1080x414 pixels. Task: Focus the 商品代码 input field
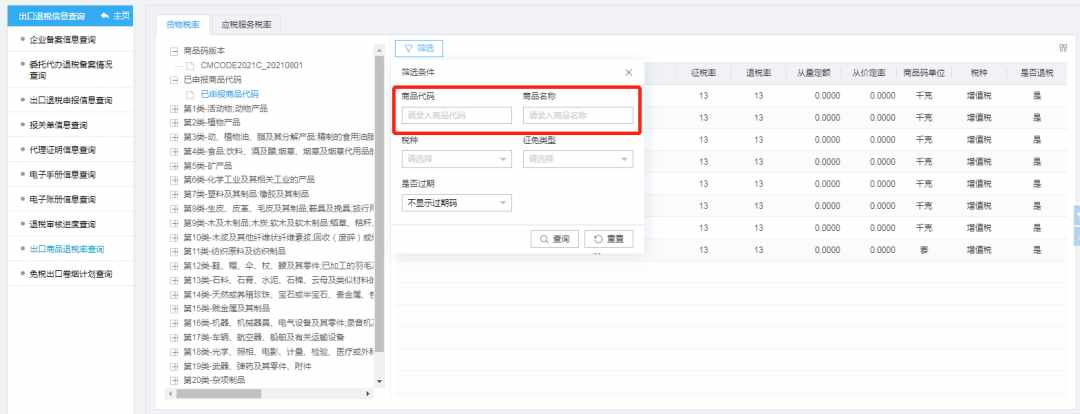(x=457, y=115)
